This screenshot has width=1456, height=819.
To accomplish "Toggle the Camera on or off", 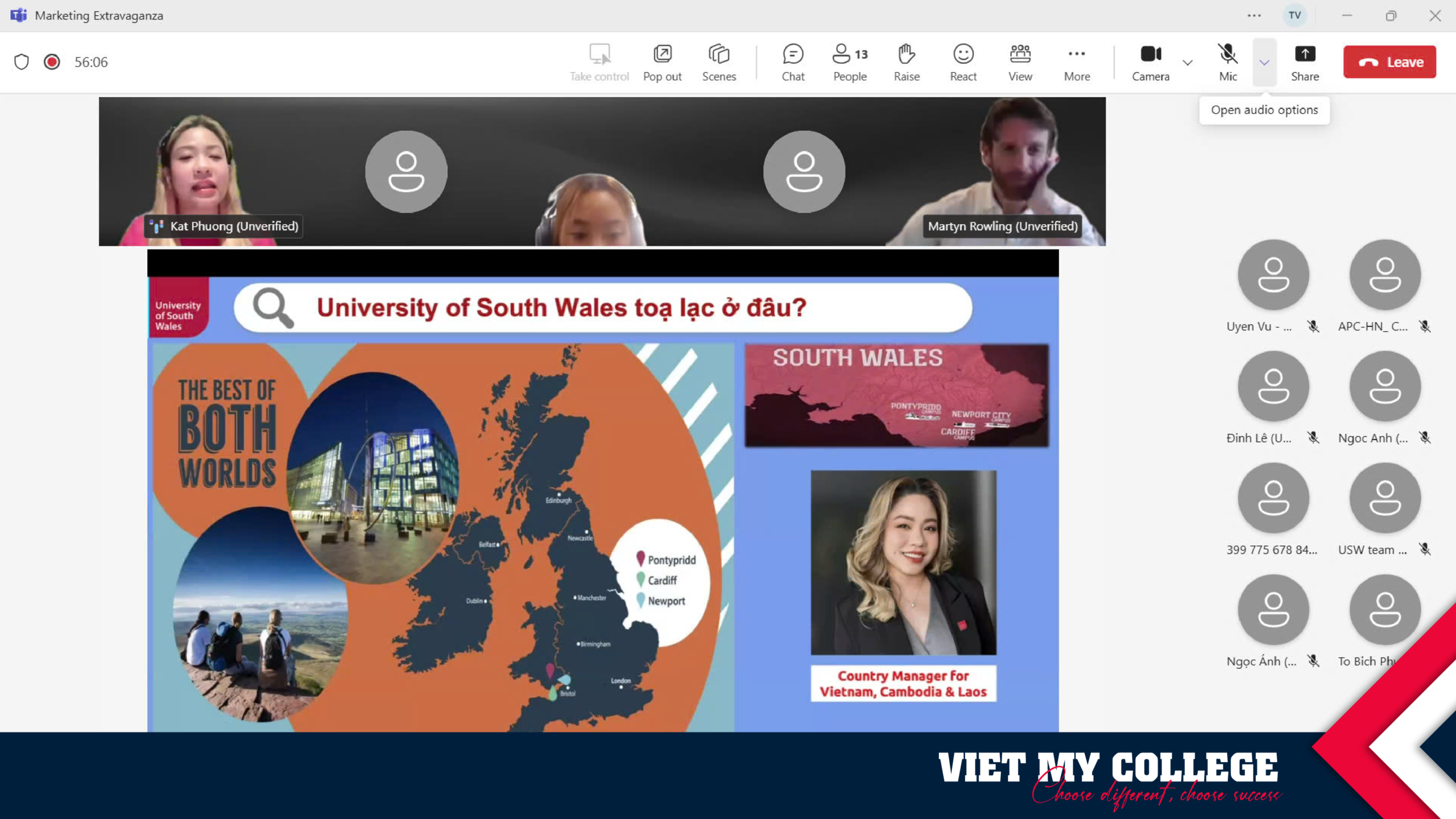I will [1151, 62].
